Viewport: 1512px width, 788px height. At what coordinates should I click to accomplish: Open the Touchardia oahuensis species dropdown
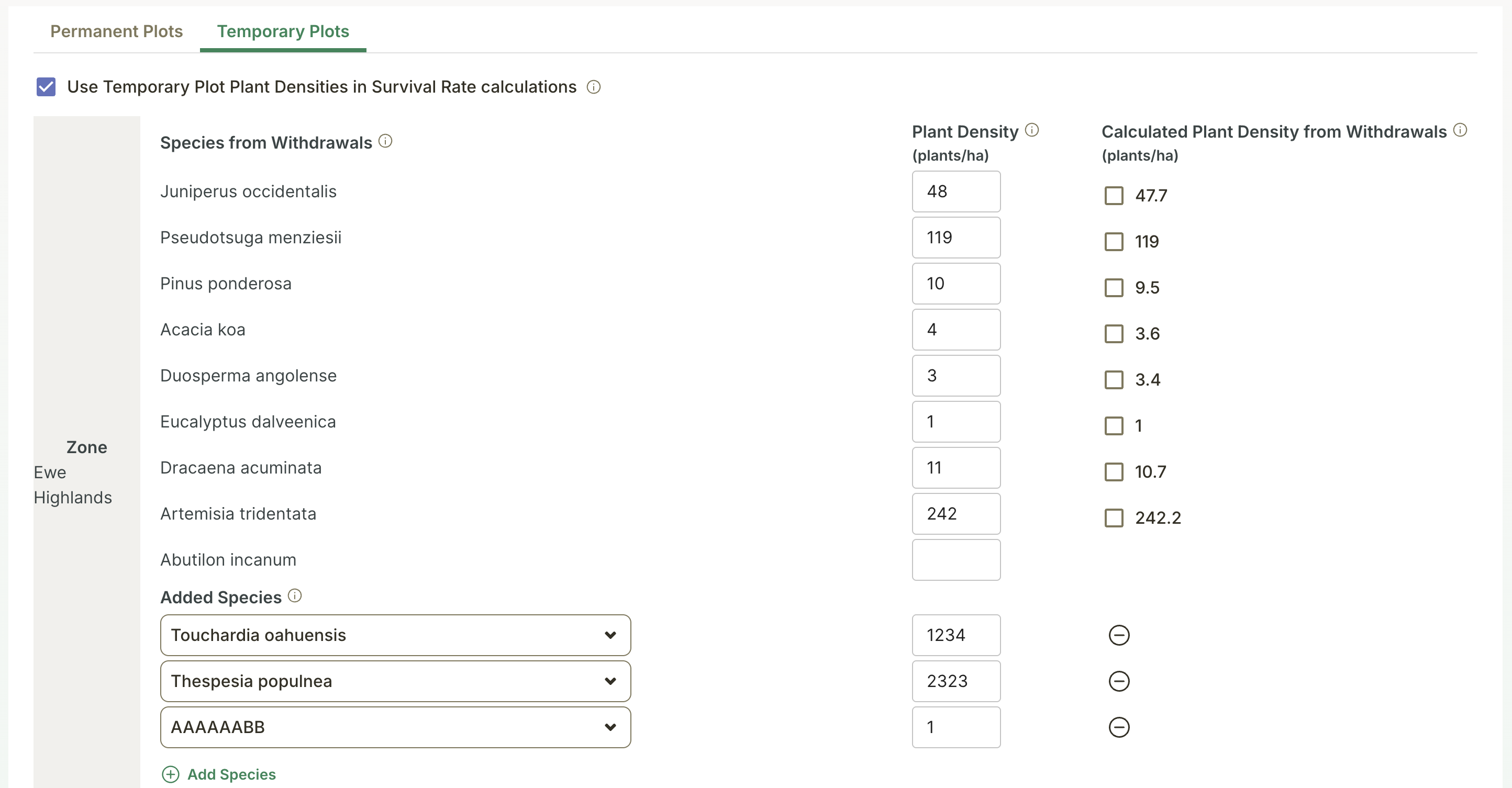click(x=395, y=635)
